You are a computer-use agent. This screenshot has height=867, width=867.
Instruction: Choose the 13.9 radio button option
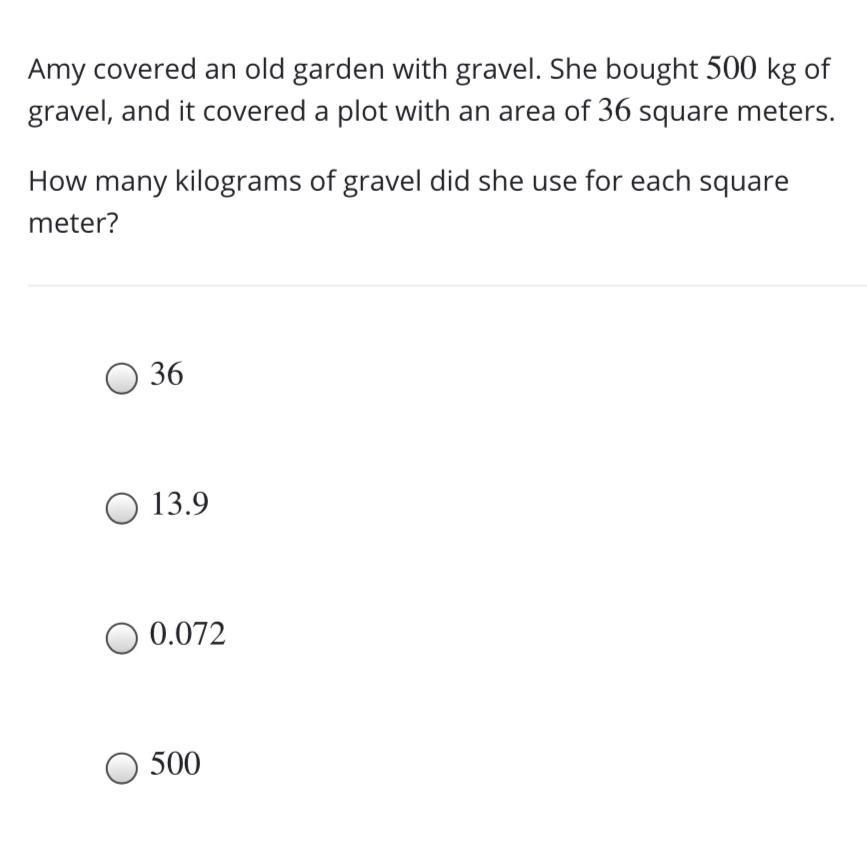122,508
